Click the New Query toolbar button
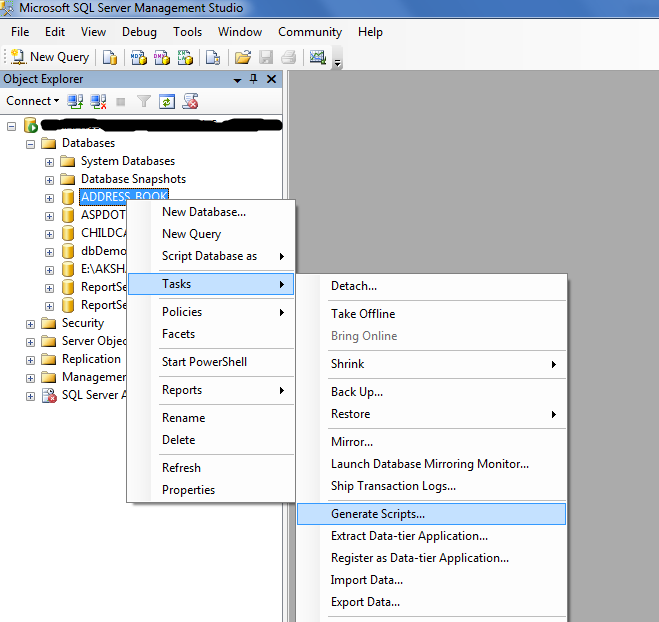Viewport: 659px width, 622px height. coord(50,57)
